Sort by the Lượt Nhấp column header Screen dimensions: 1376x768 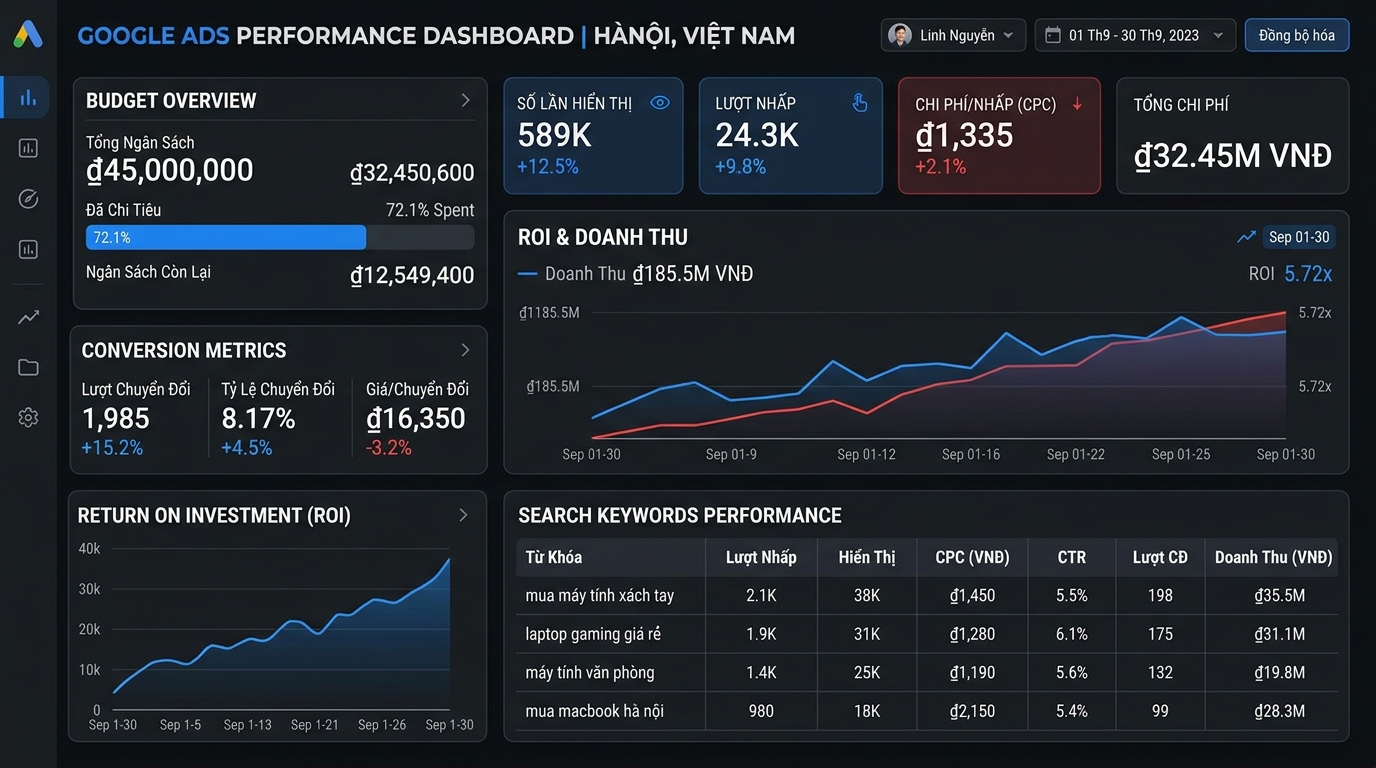(761, 557)
